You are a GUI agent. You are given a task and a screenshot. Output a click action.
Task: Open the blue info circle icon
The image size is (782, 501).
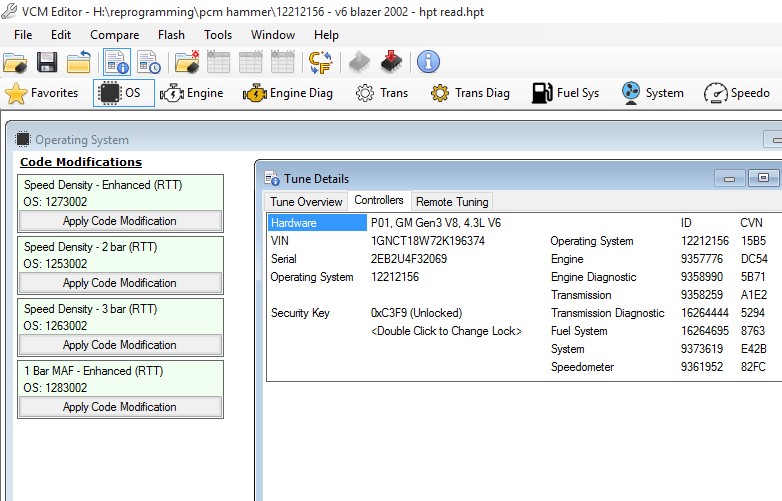(428, 62)
